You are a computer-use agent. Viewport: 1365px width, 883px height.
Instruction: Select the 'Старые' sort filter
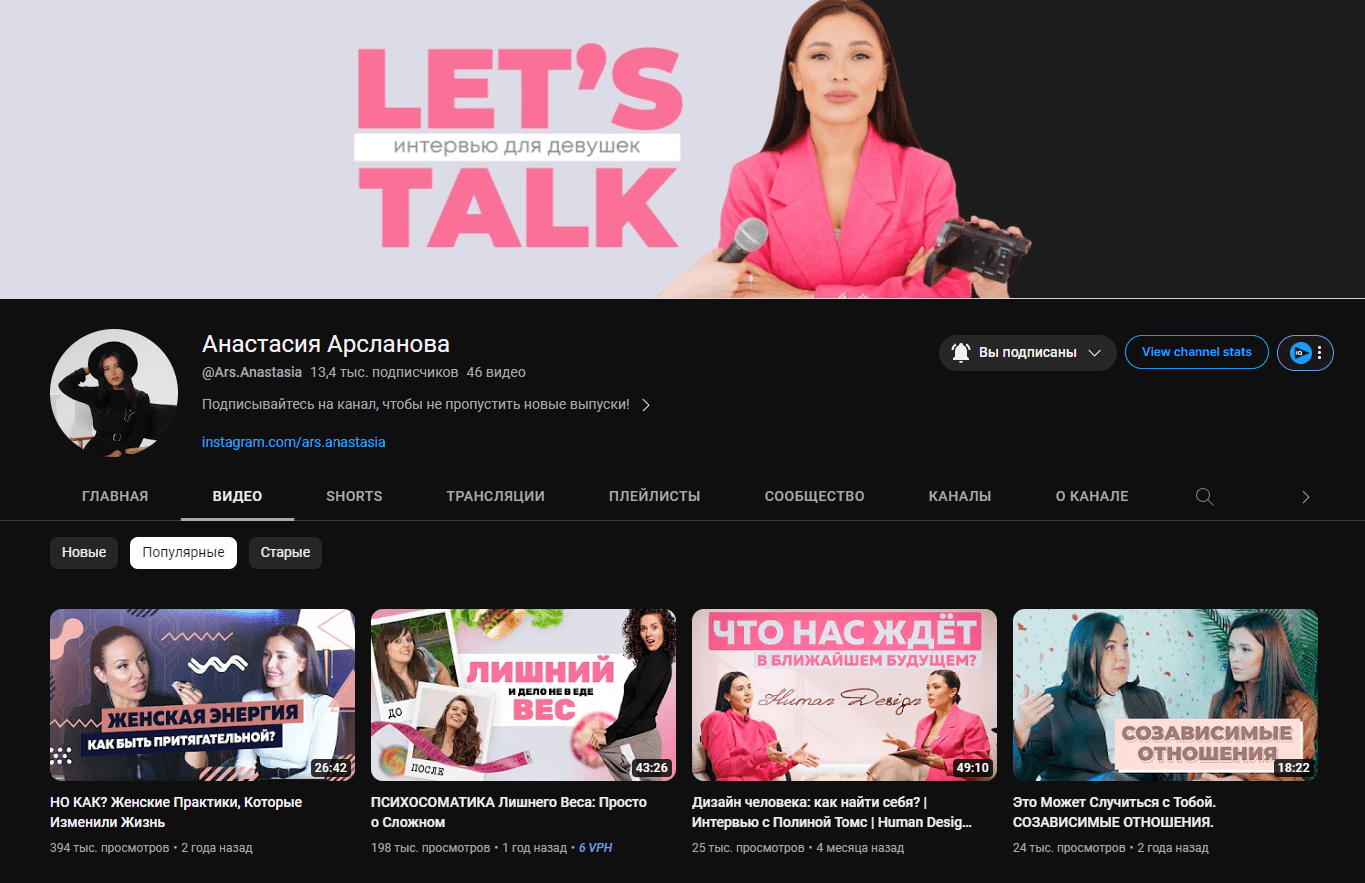pyautogui.click(x=285, y=553)
